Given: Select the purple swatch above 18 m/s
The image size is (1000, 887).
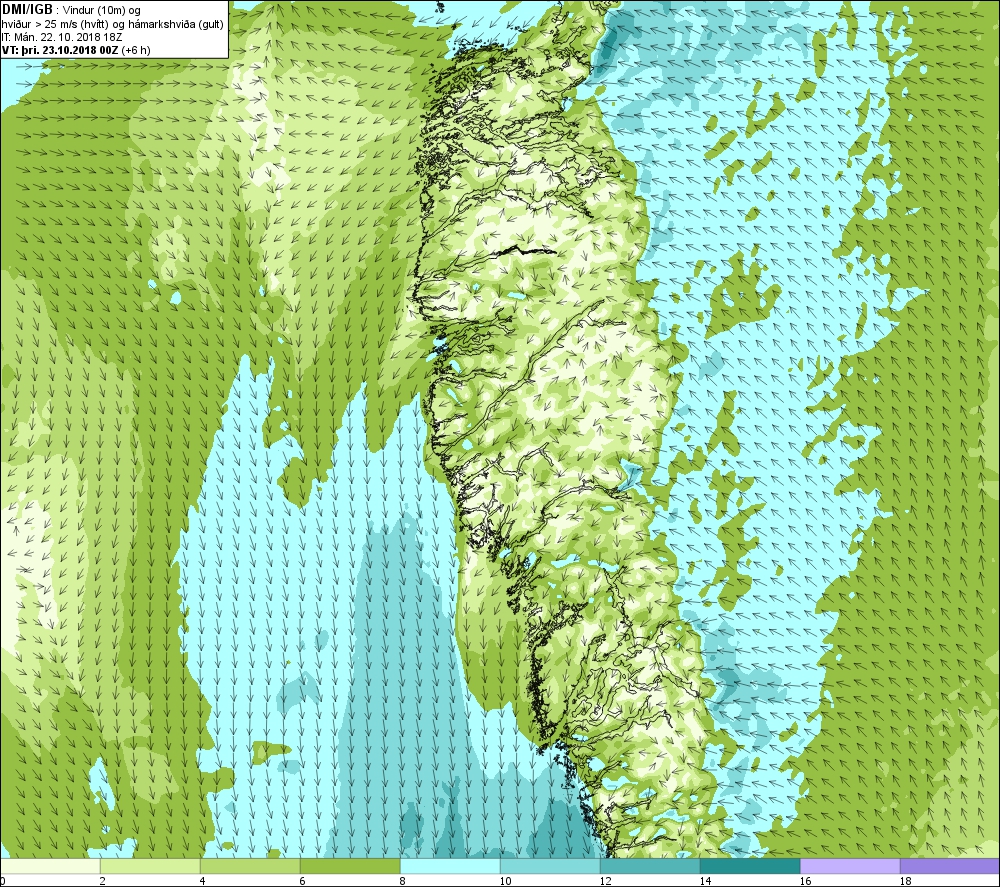Looking at the screenshot, I should 950,866.
